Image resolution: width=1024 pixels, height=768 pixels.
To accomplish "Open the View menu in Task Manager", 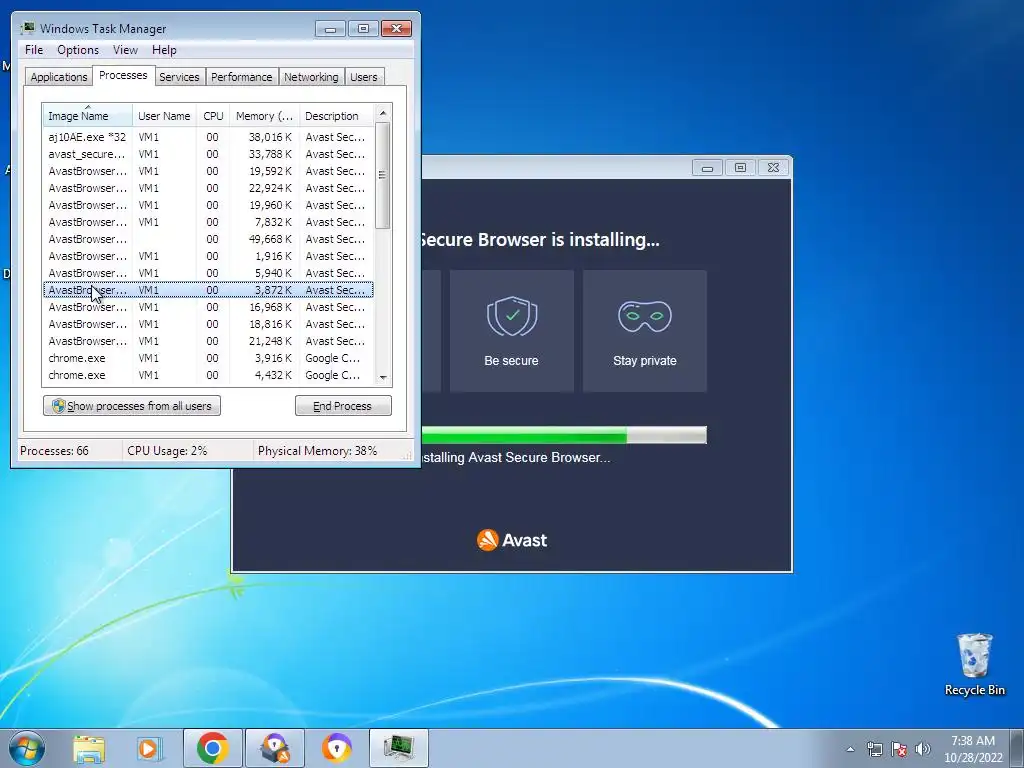I will coord(125,50).
